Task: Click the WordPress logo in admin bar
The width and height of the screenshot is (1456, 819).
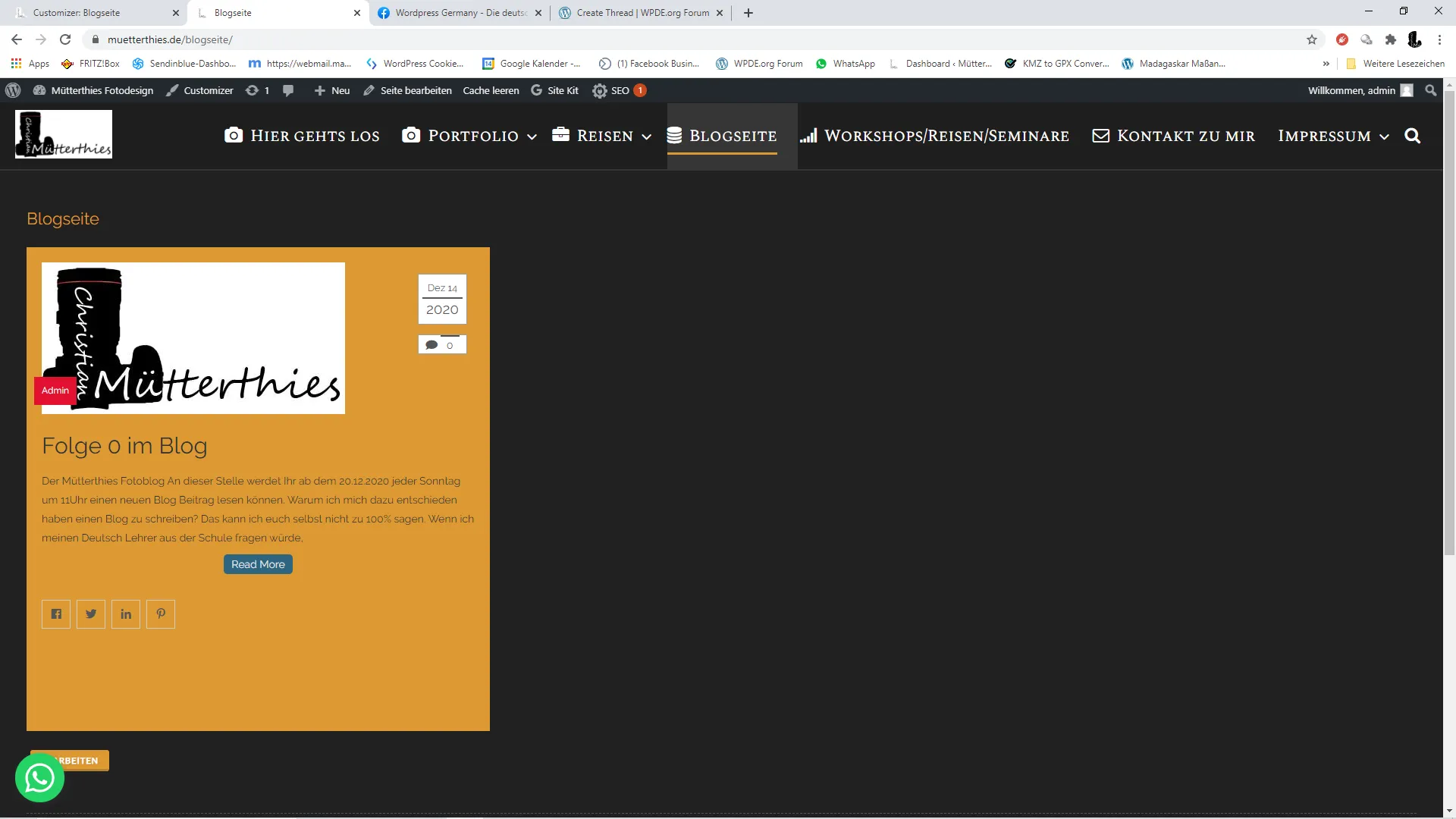Action: tap(13, 90)
